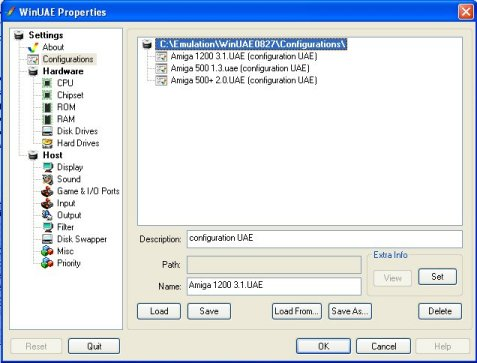Open the CPU settings page

tap(65, 83)
